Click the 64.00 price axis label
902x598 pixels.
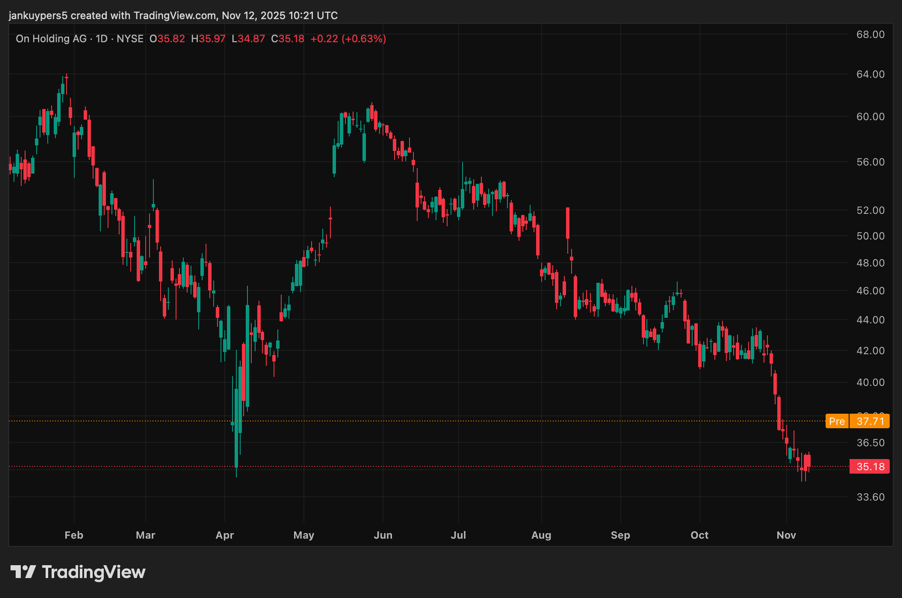click(870, 74)
